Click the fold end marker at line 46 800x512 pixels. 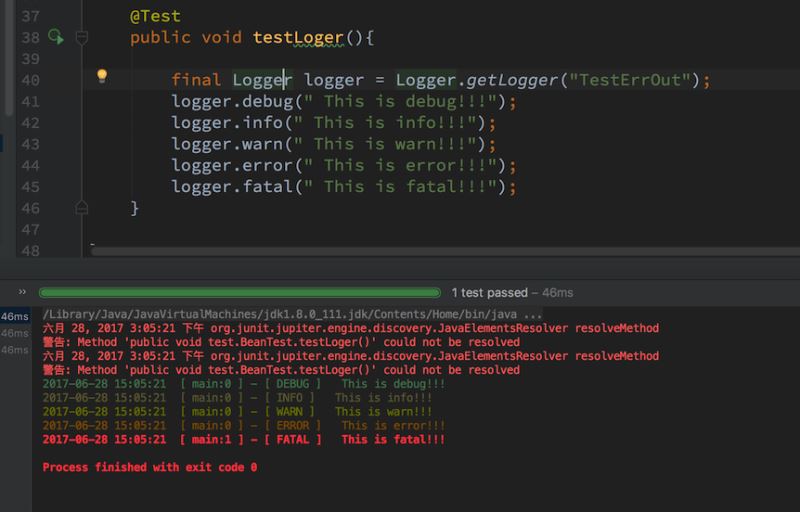[82, 207]
